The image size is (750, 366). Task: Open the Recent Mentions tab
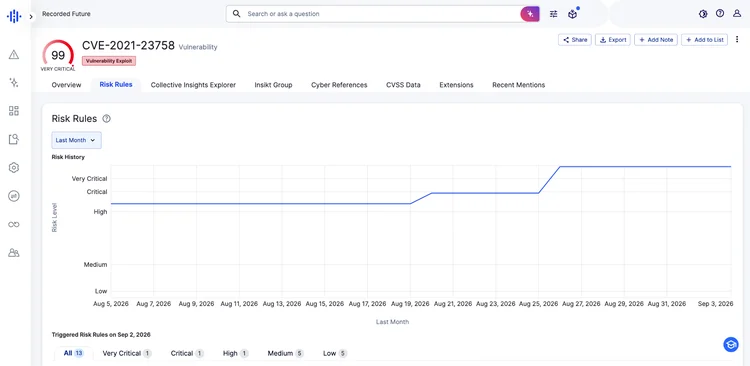click(x=518, y=85)
